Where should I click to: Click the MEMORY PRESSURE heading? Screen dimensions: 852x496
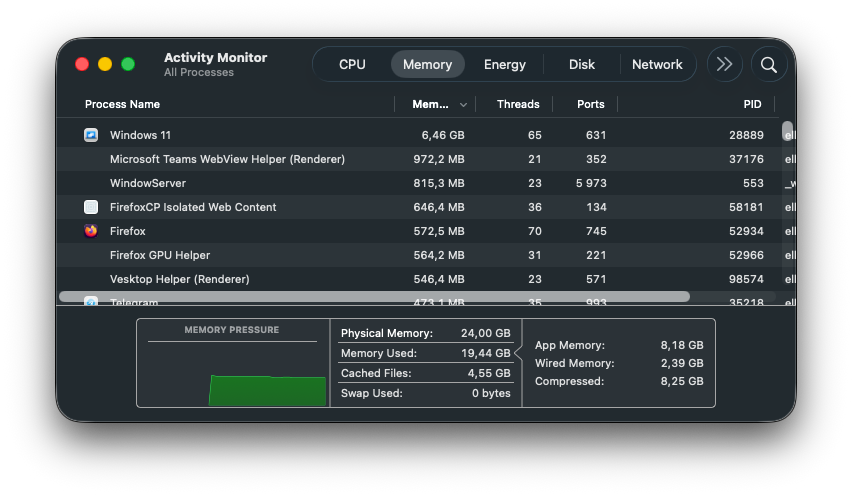(x=231, y=330)
